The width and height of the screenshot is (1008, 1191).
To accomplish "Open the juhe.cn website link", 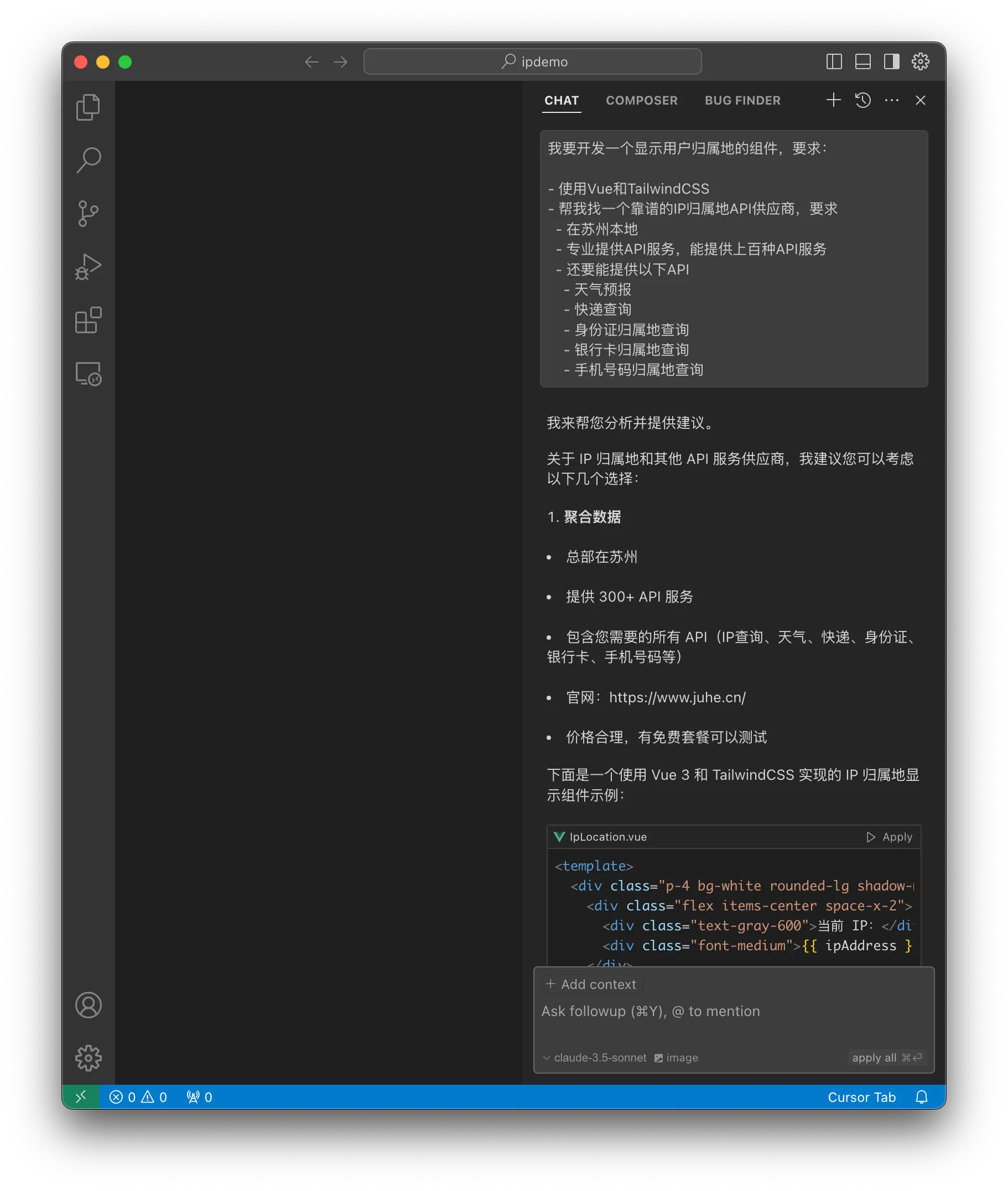I will [677, 697].
